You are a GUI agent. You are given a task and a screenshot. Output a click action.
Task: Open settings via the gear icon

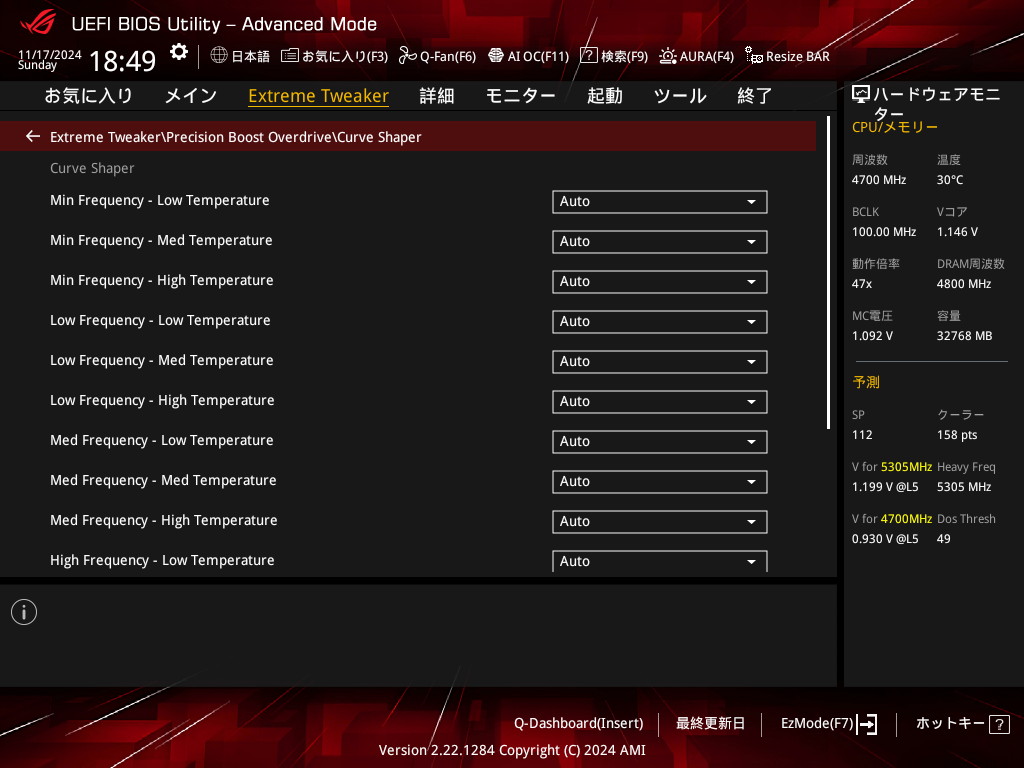(179, 52)
